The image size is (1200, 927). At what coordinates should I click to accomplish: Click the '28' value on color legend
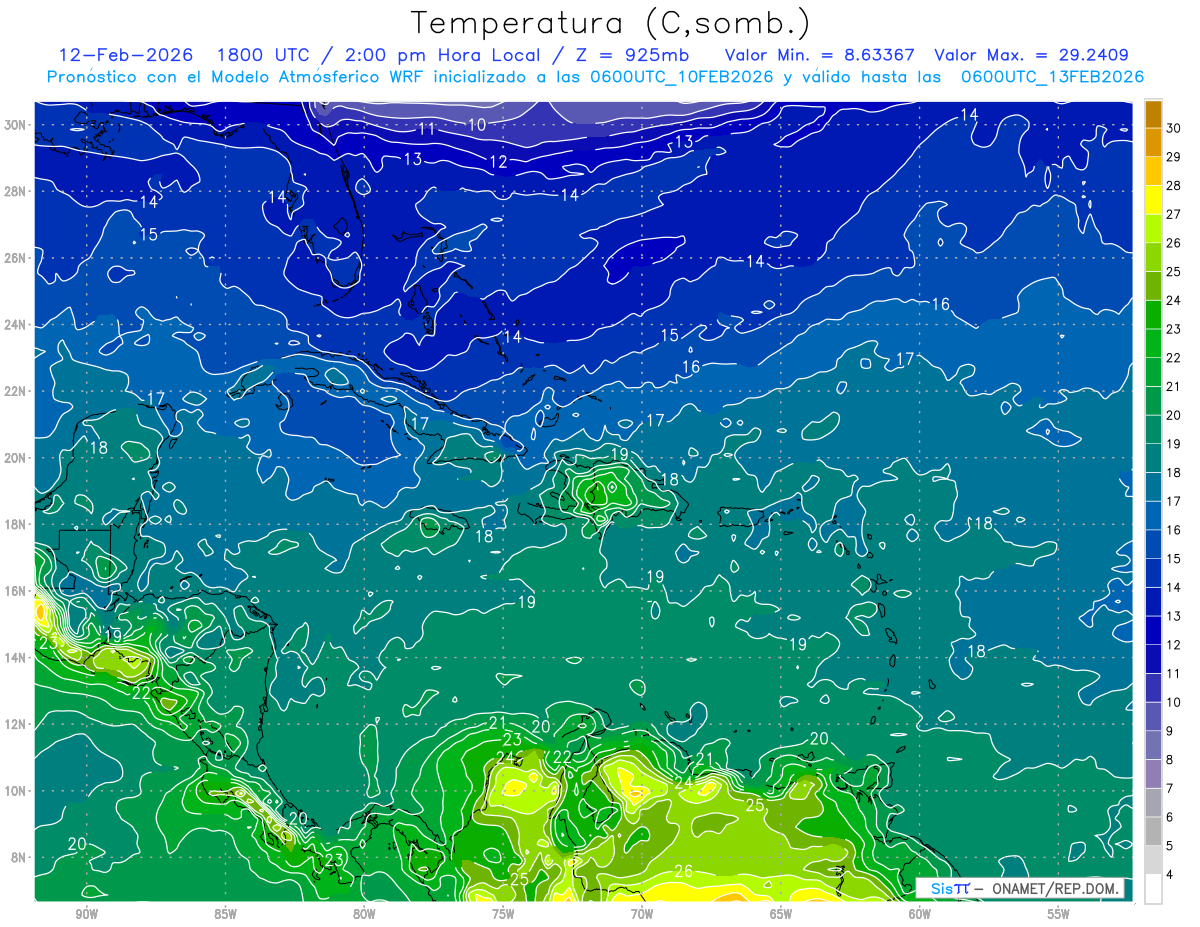1174,186
